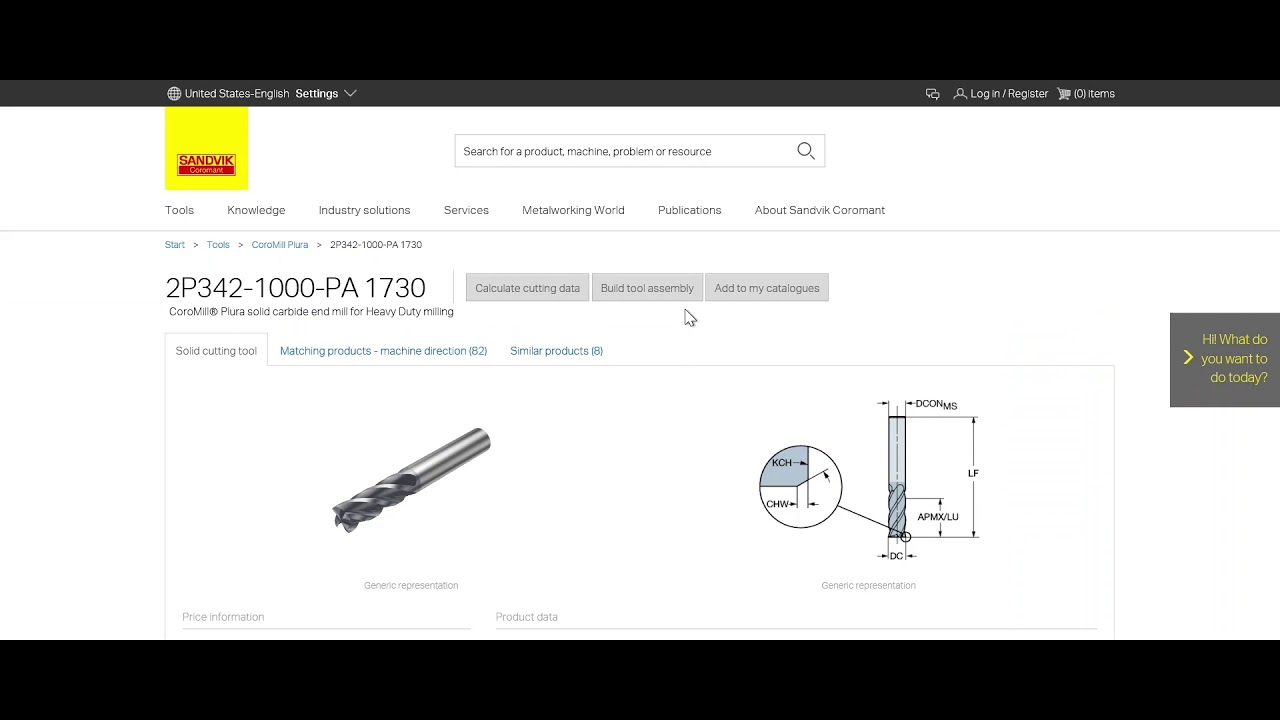Open United States-English region selector
This screenshot has width=1280, height=720.
tap(237, 93)
